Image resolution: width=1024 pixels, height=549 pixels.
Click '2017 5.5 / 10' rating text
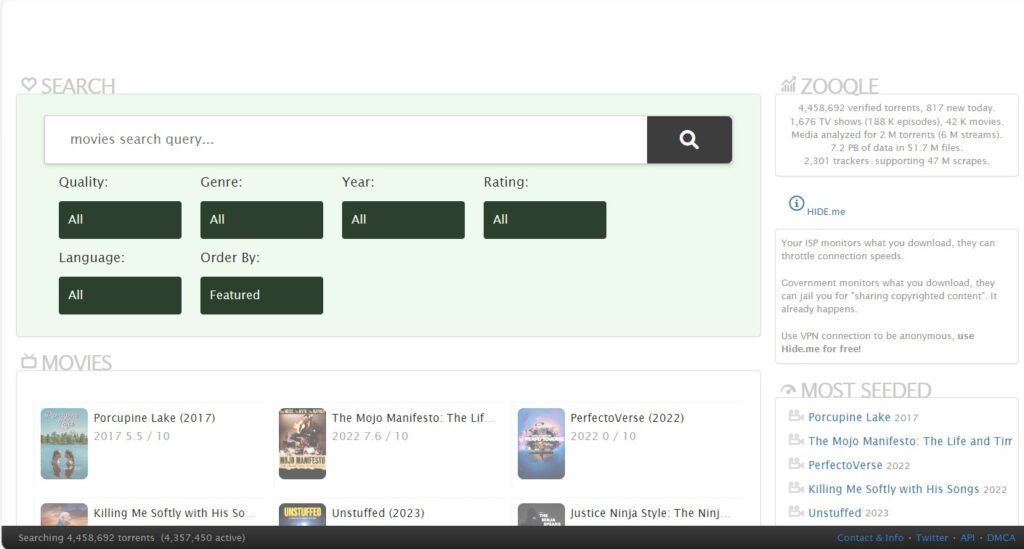coord(131,436)
